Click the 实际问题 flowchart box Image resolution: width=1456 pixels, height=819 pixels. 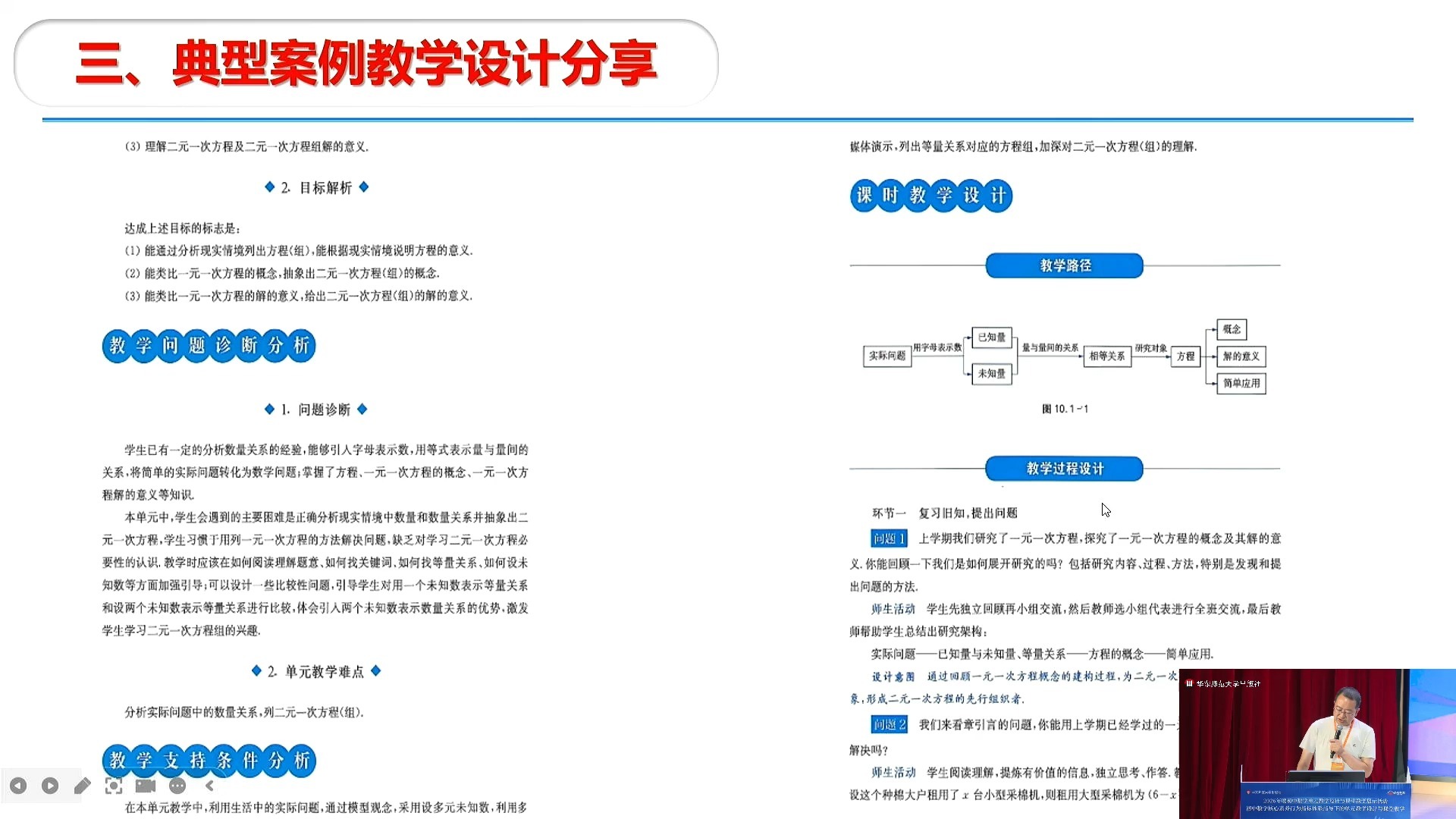pyautogui.click(x=887, y=356)
